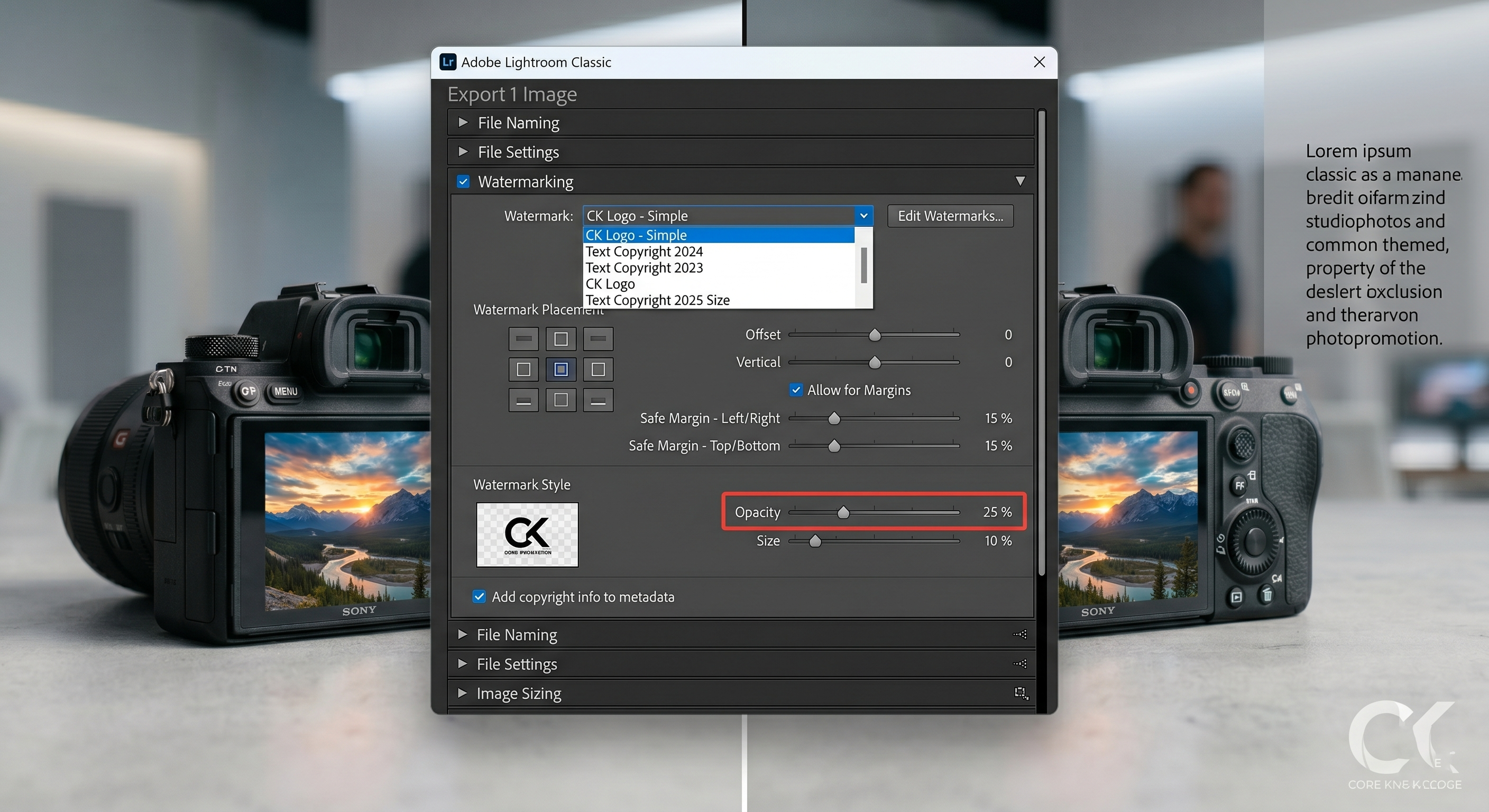Click the icon at right of Image Sizing row
This screenshot has height=812, width=1489.
(x=1022, y=694)
